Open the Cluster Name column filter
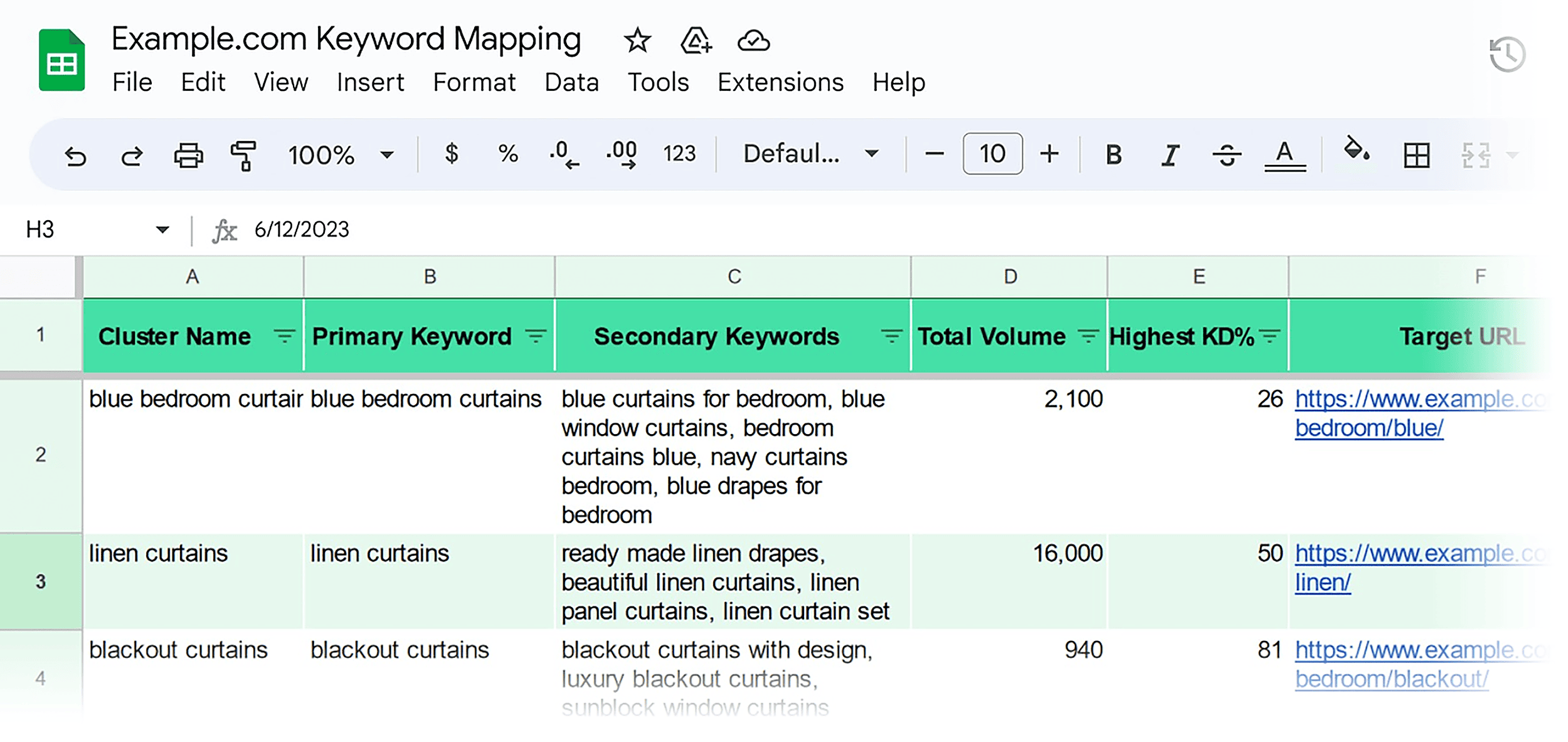The image size is (1568, 742). point(284,336)
